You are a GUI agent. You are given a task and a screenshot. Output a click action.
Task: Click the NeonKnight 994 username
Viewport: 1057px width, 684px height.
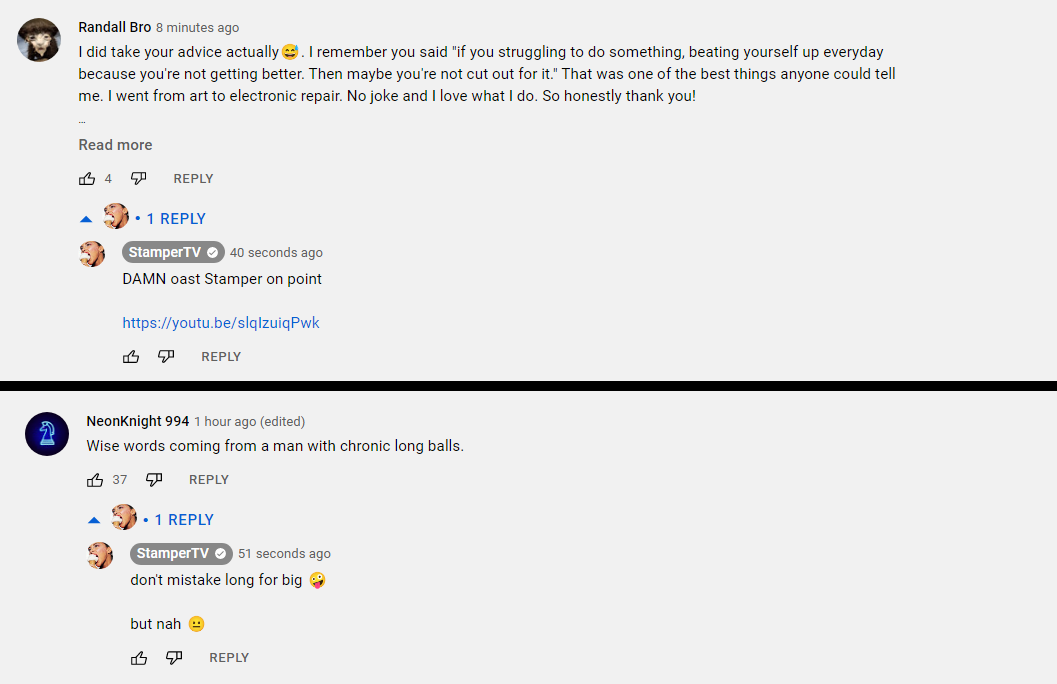137,421
